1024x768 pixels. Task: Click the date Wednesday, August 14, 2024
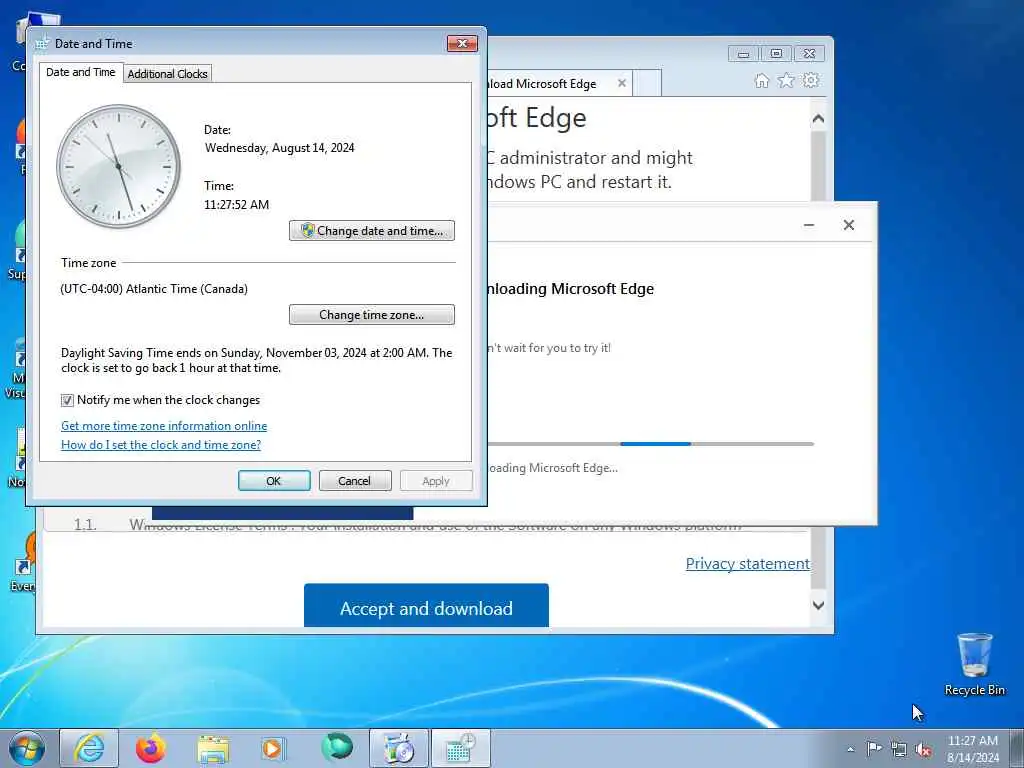(280, 148)
